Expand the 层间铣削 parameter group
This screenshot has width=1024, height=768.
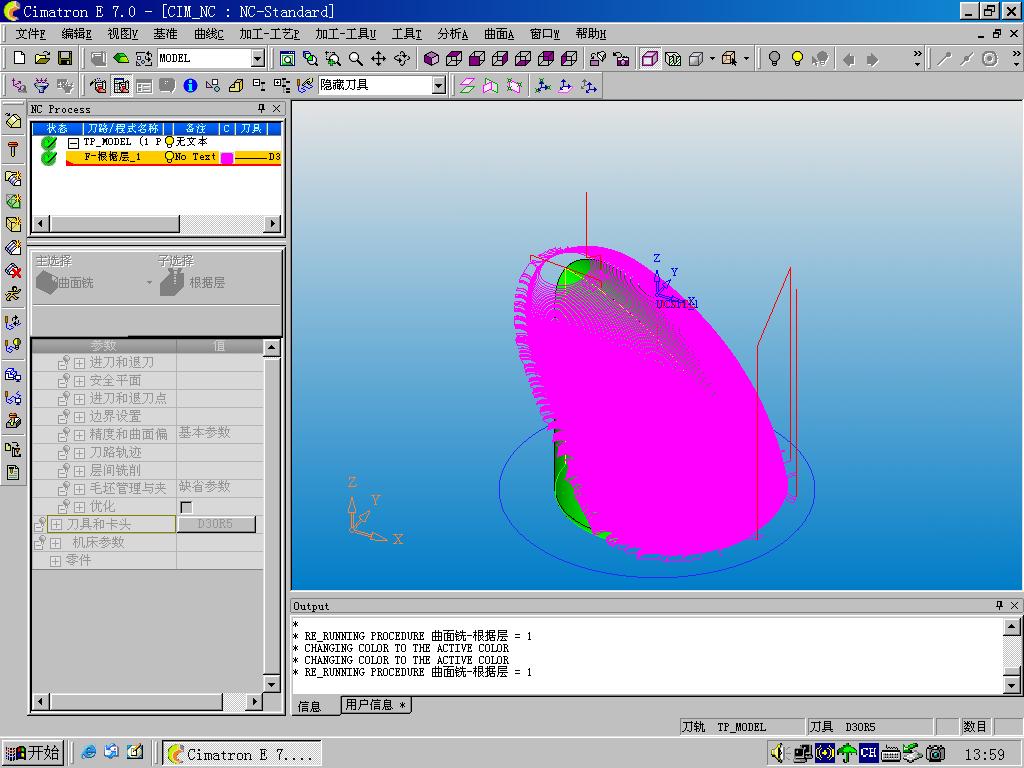(78, 471)
